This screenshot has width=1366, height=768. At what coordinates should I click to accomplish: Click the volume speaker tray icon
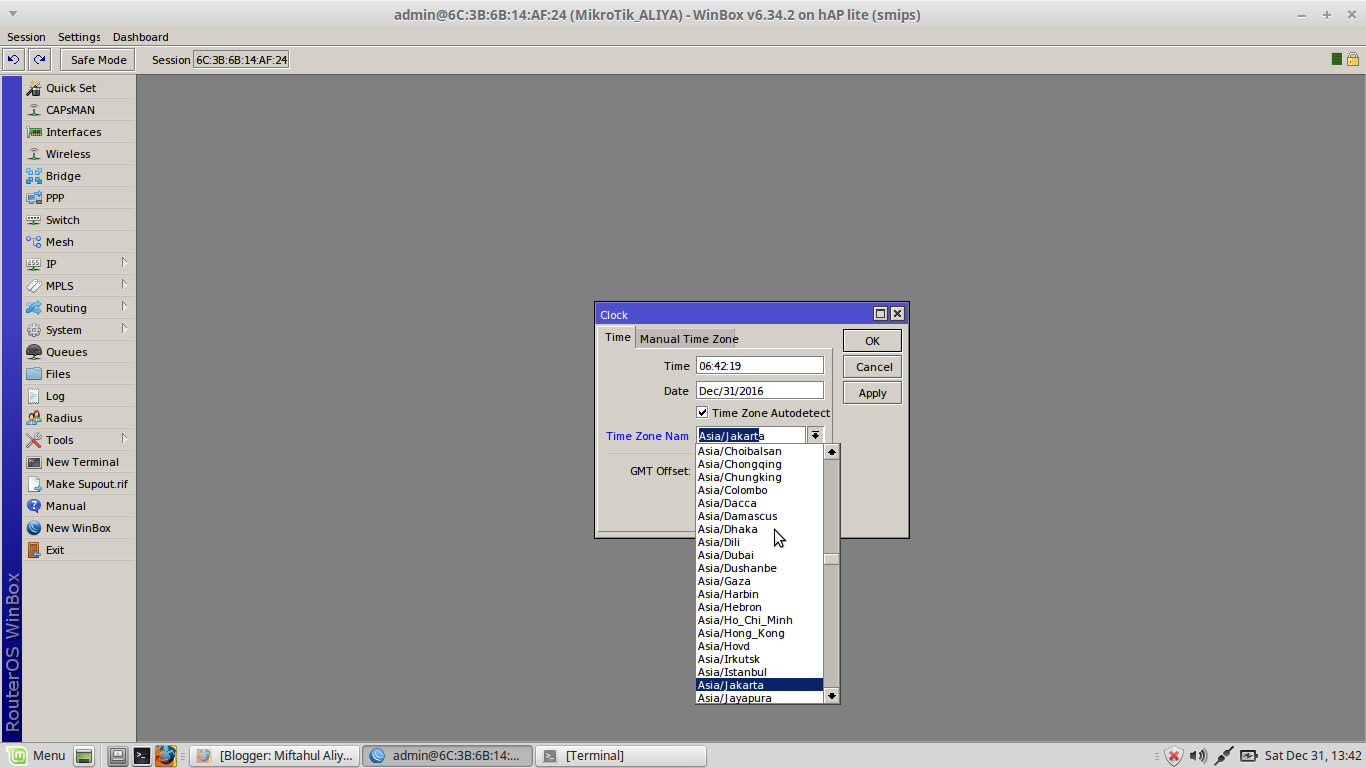click(1198, 756)
